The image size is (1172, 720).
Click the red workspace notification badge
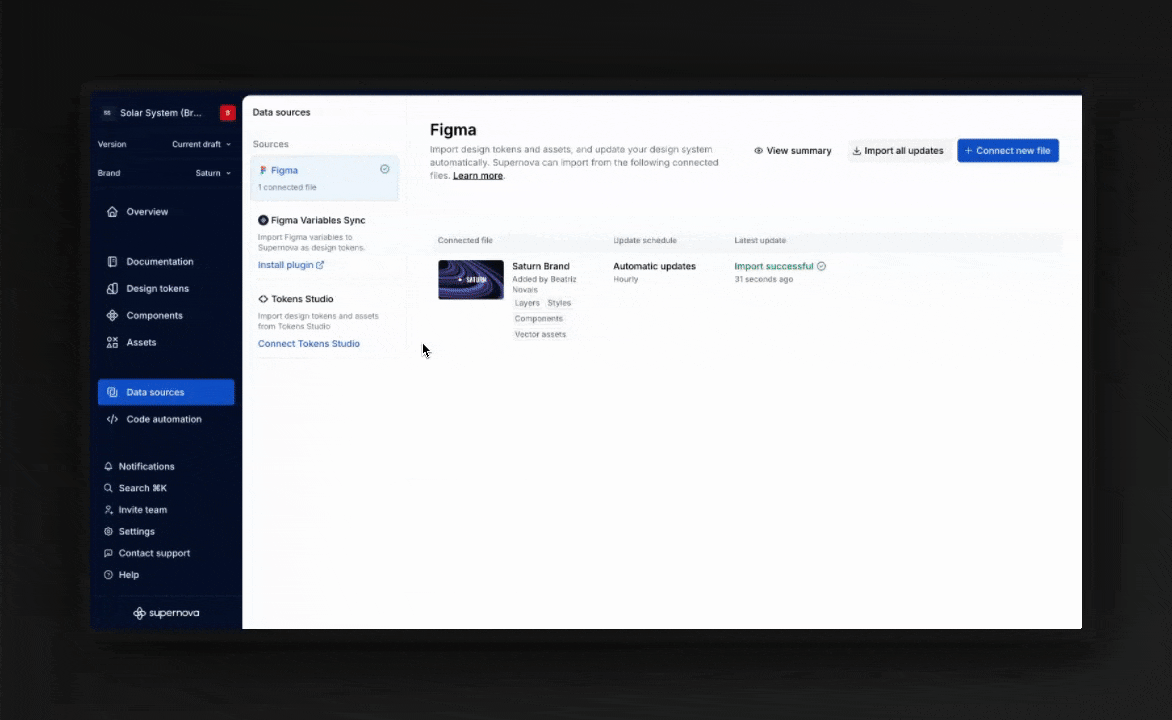[x=227, y=113]
